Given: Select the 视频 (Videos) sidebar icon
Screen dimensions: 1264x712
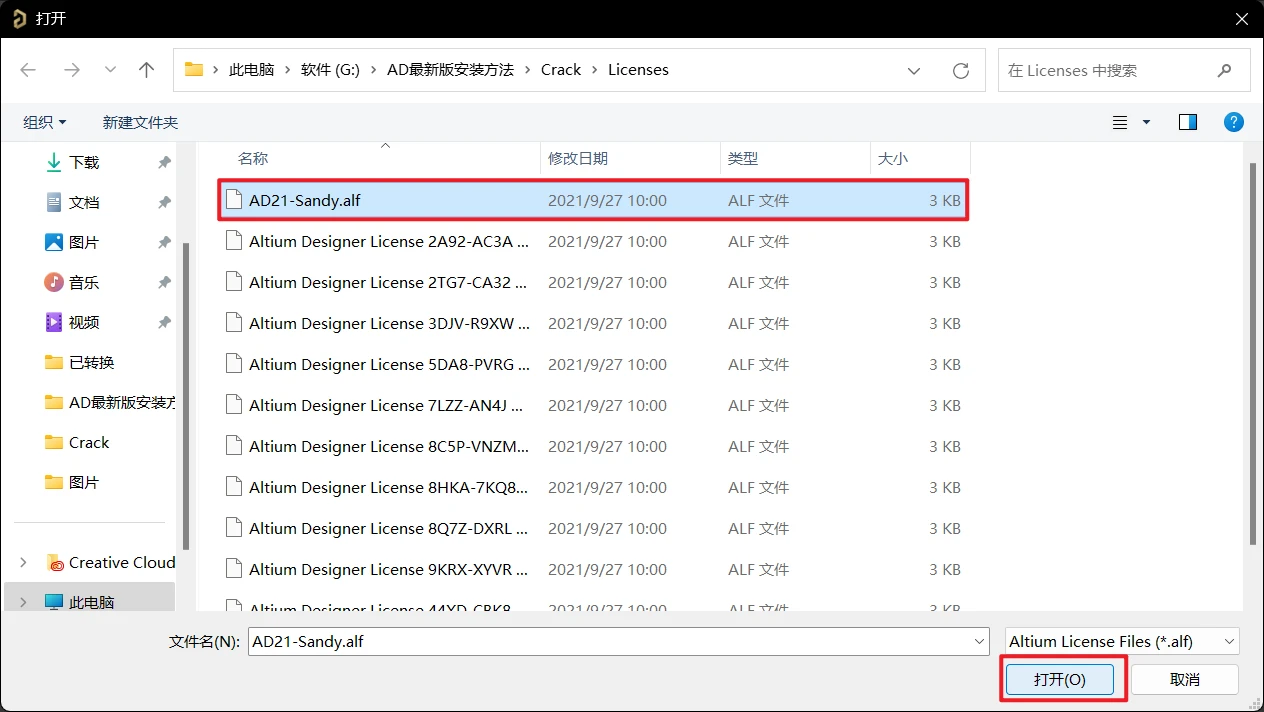Looking at the screenshot, I should click(x=52, y=321).
